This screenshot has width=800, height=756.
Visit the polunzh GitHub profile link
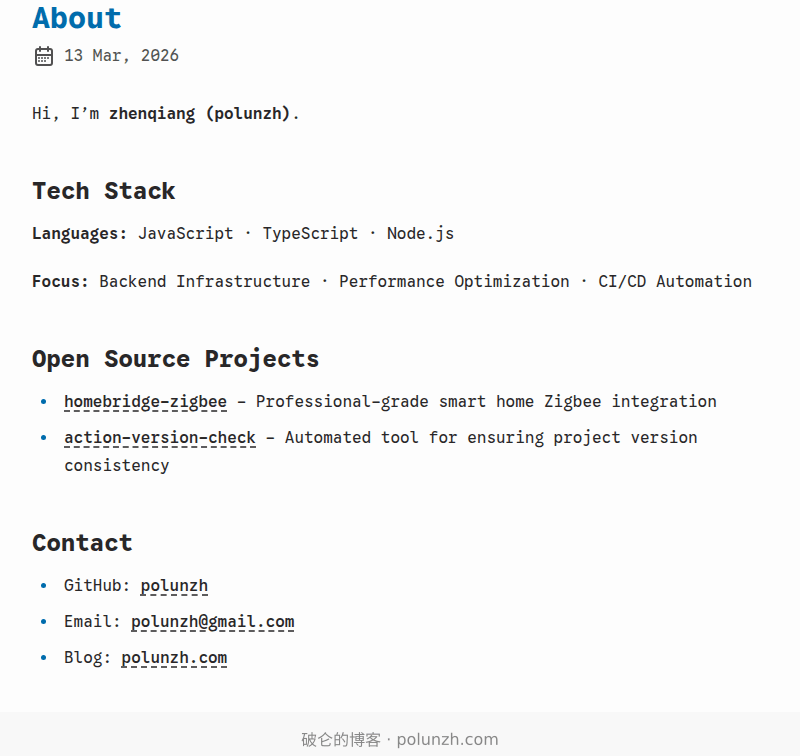(174, 586)
